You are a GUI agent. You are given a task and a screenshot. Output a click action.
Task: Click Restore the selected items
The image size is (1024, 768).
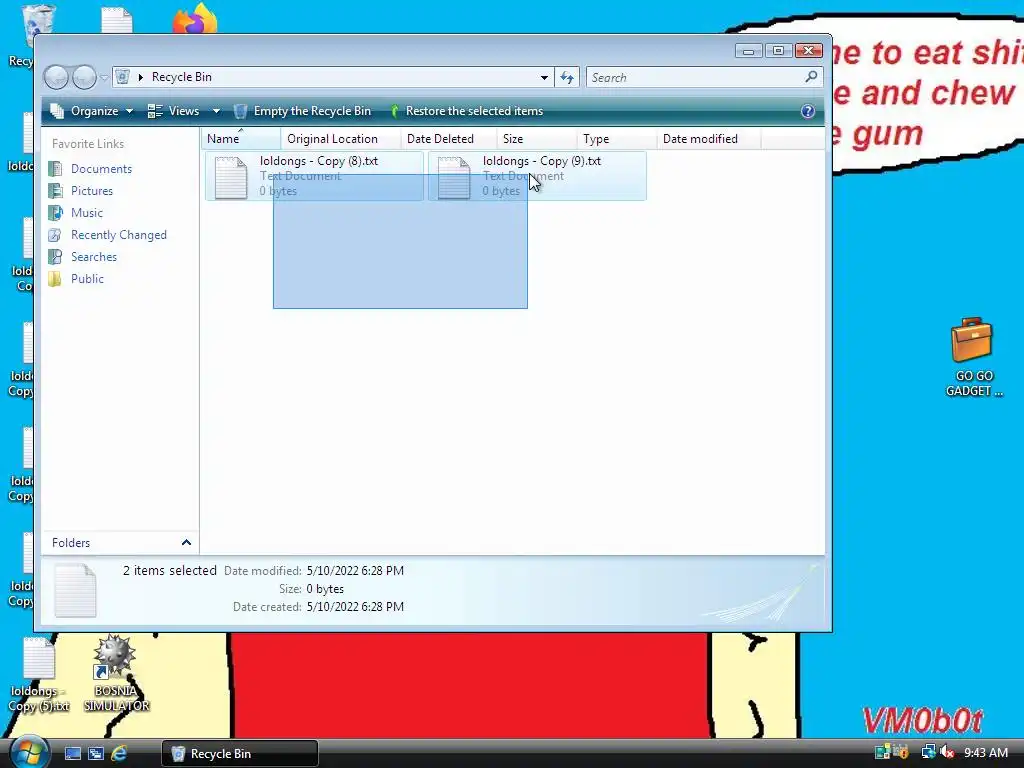[x=466, y=111]
